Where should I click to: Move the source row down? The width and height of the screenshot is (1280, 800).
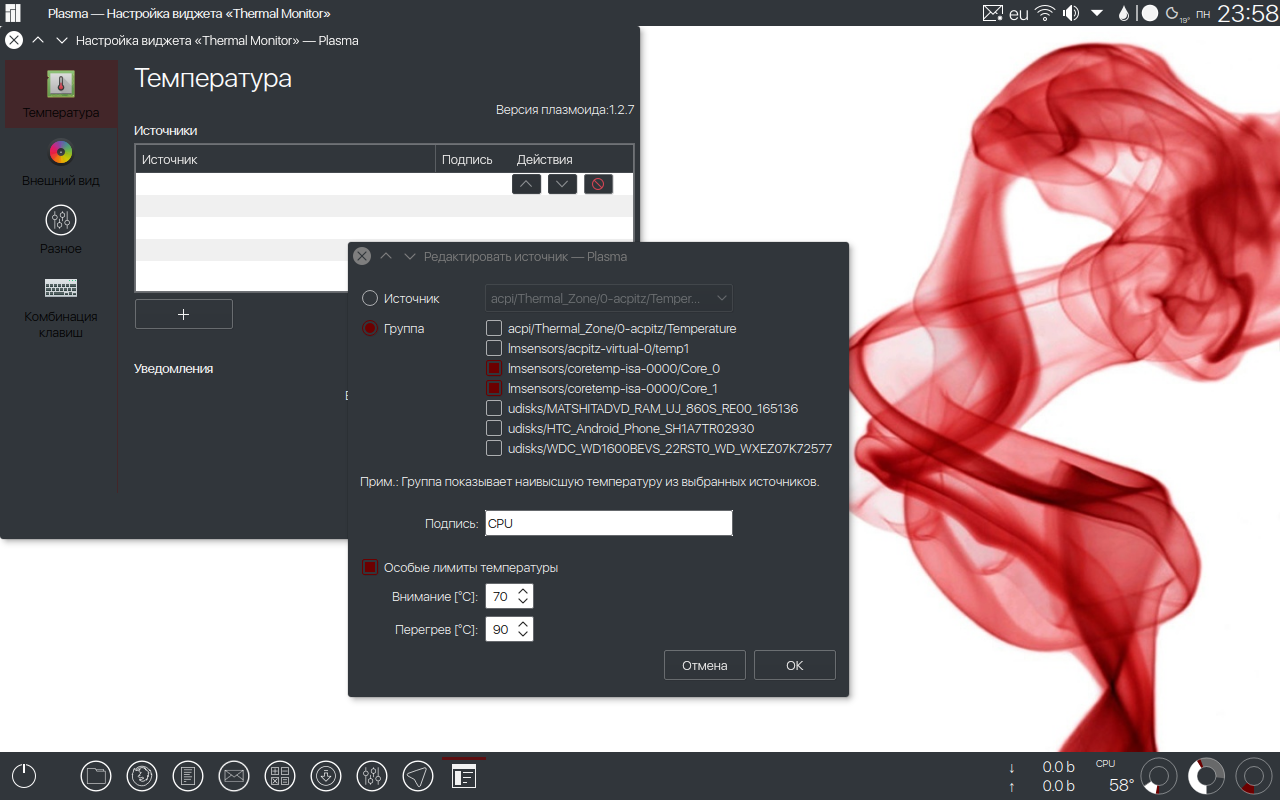click(x=562, y=184)
